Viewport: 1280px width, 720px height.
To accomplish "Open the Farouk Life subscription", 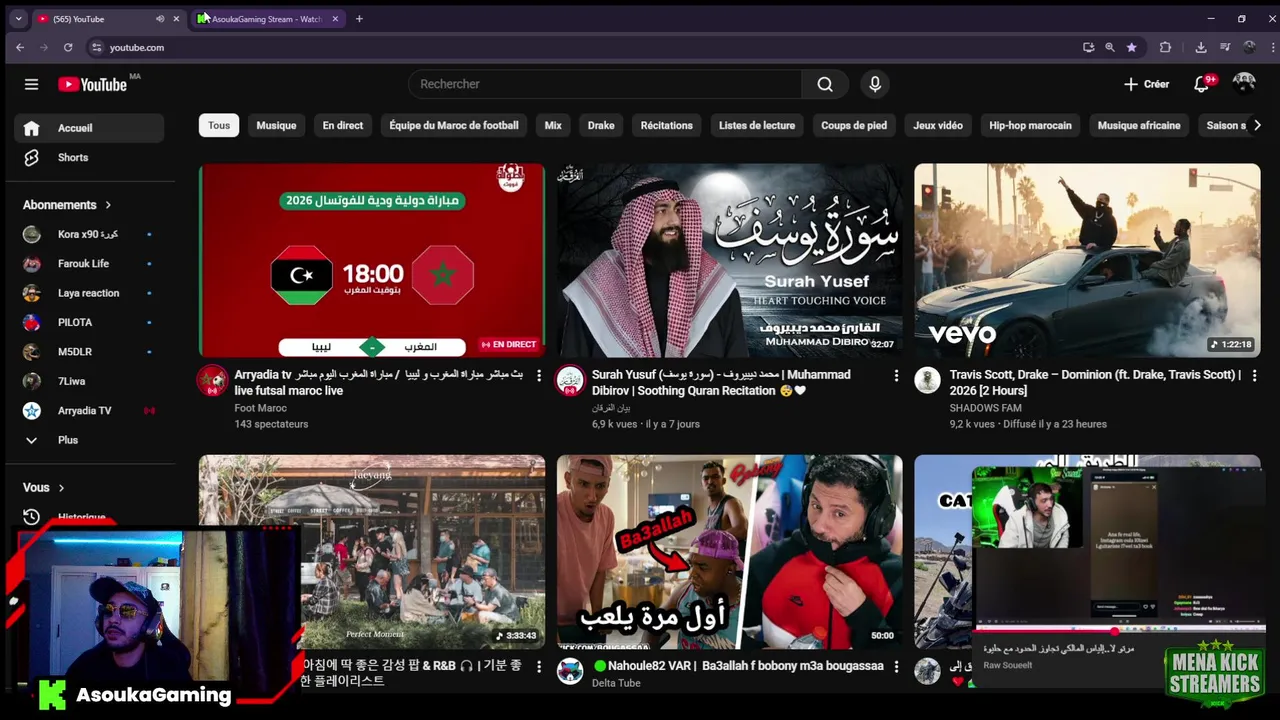I will point(89,264).
